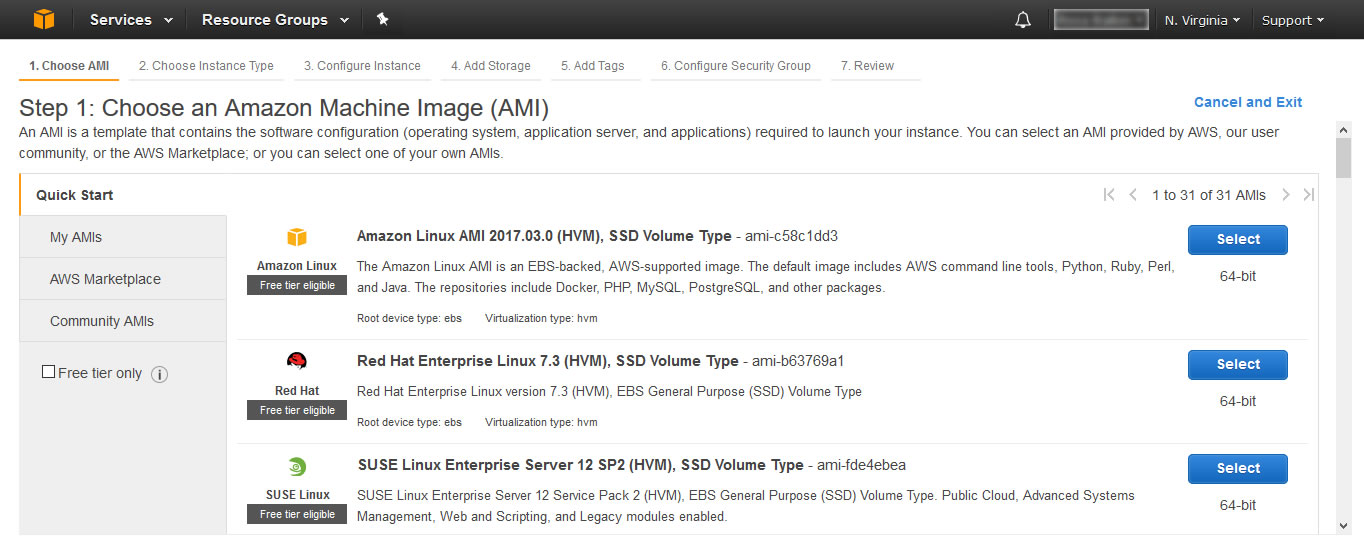Screen dimensions: 1364x560
Task: Click Amazon Linux Free tier eligible badge
Action: (297, 286)
